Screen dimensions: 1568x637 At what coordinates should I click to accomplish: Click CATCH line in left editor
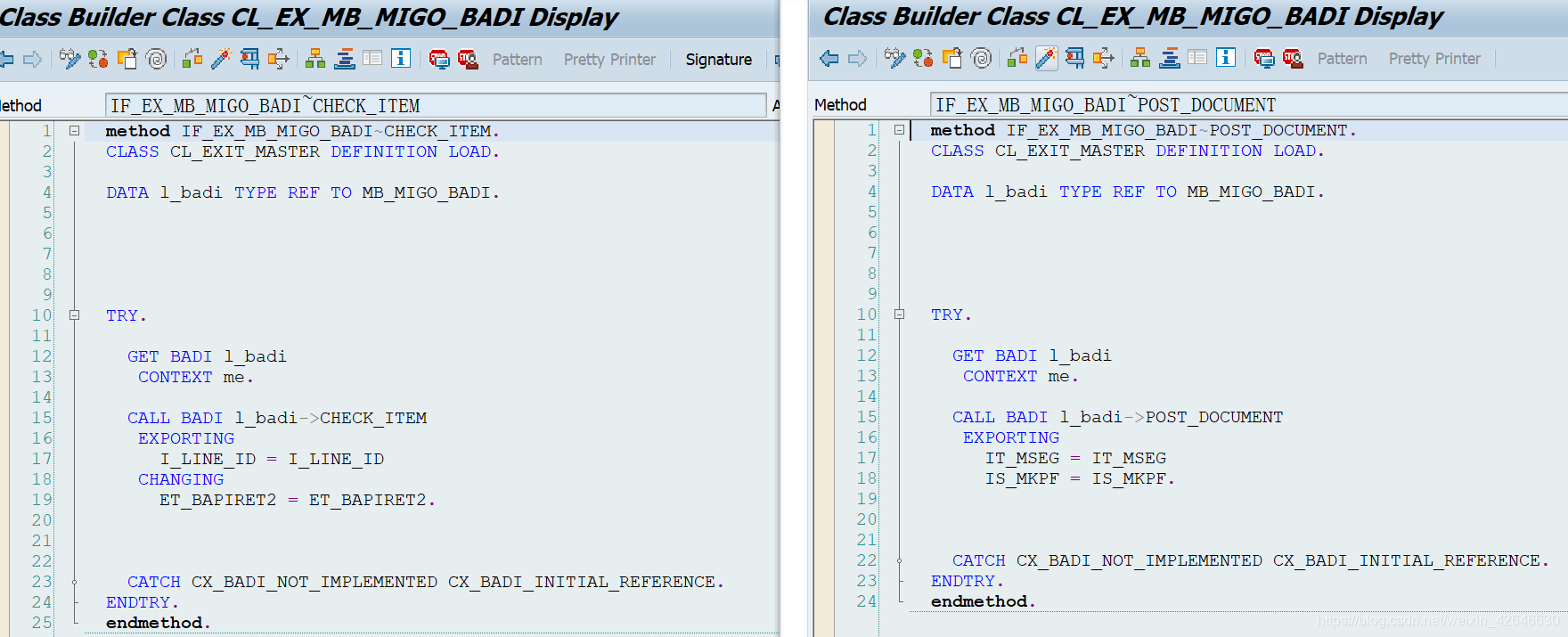[x=426, y=582]
